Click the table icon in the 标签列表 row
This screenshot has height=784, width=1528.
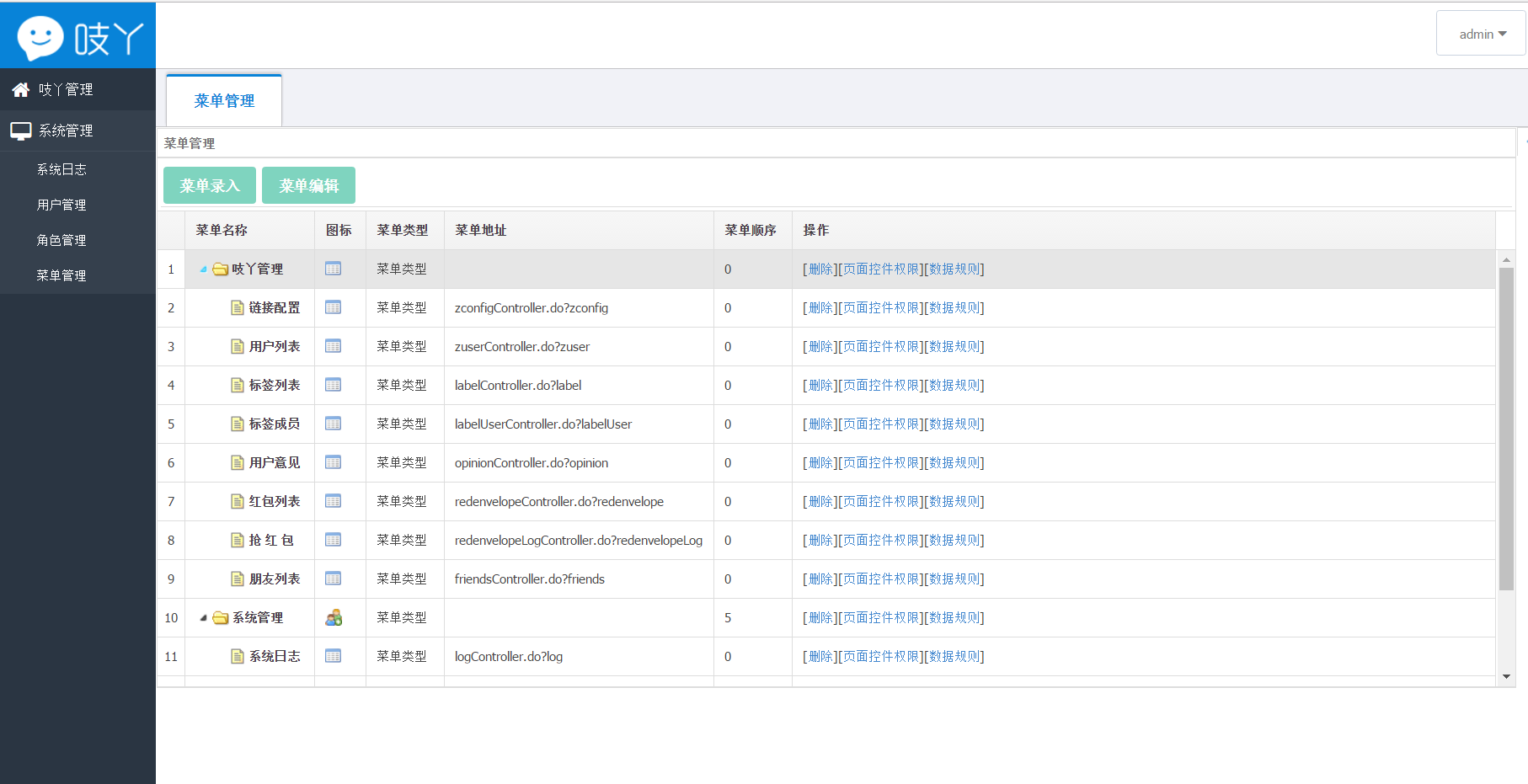point(334,386)
